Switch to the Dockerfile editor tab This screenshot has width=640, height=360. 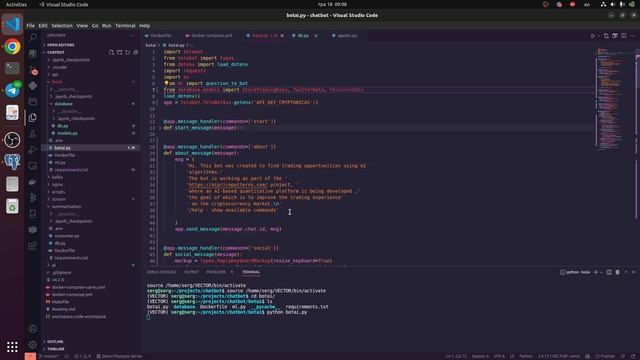[161, 36]
